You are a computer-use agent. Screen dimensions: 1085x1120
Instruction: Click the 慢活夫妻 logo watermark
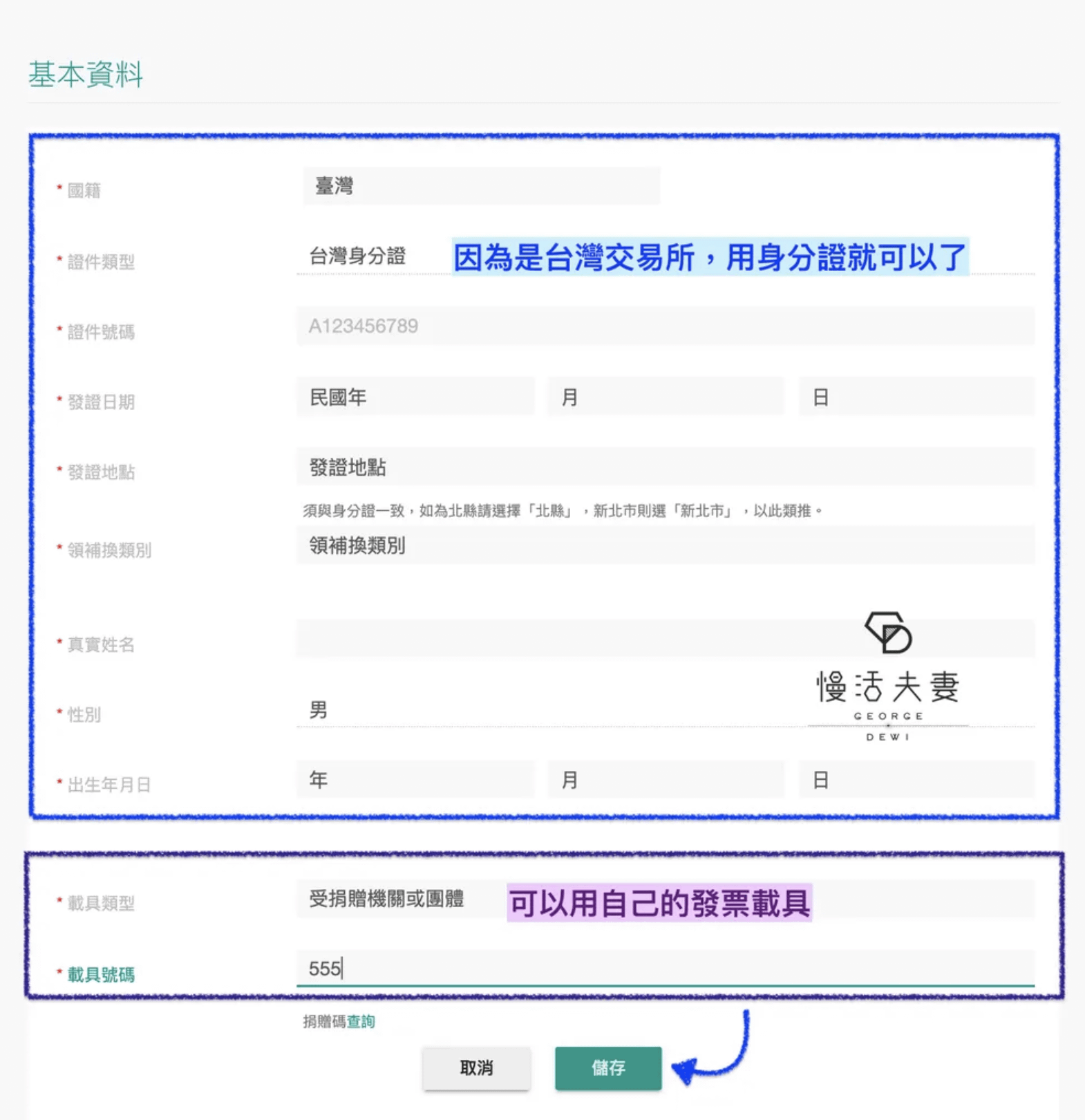888,675
